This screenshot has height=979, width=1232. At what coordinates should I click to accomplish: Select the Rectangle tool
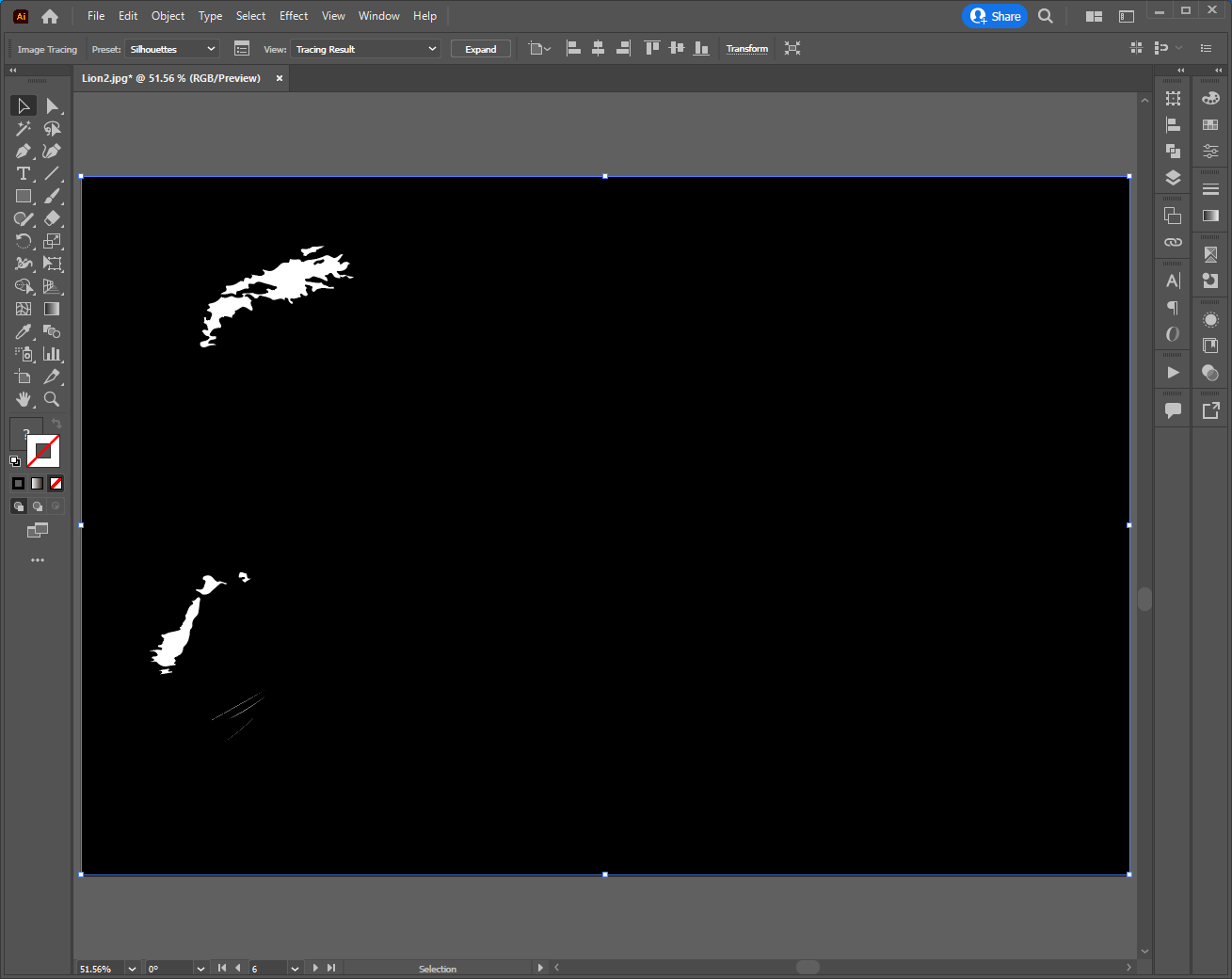pos(24,196)
